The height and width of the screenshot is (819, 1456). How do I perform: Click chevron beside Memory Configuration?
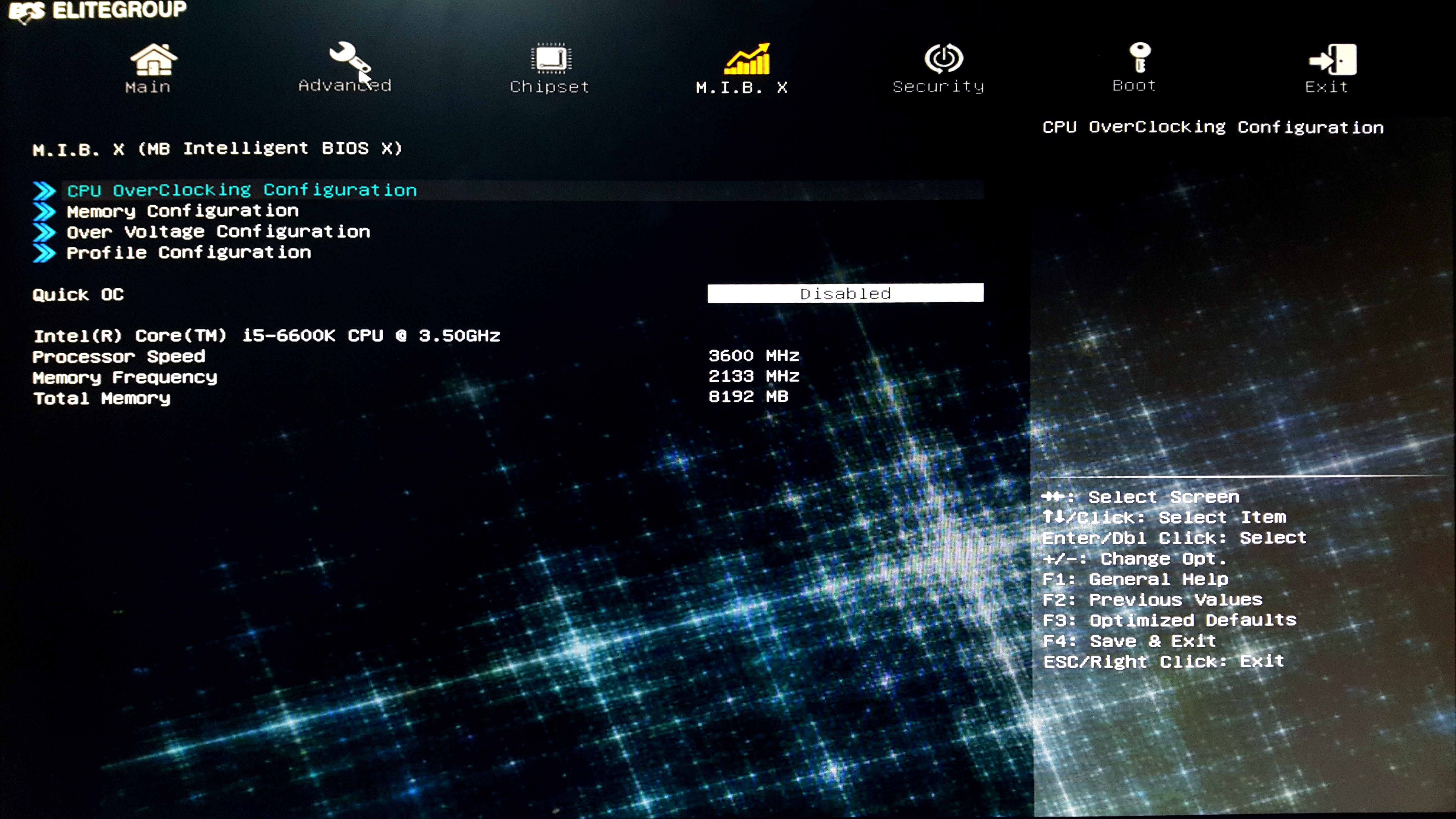[44, 211]
